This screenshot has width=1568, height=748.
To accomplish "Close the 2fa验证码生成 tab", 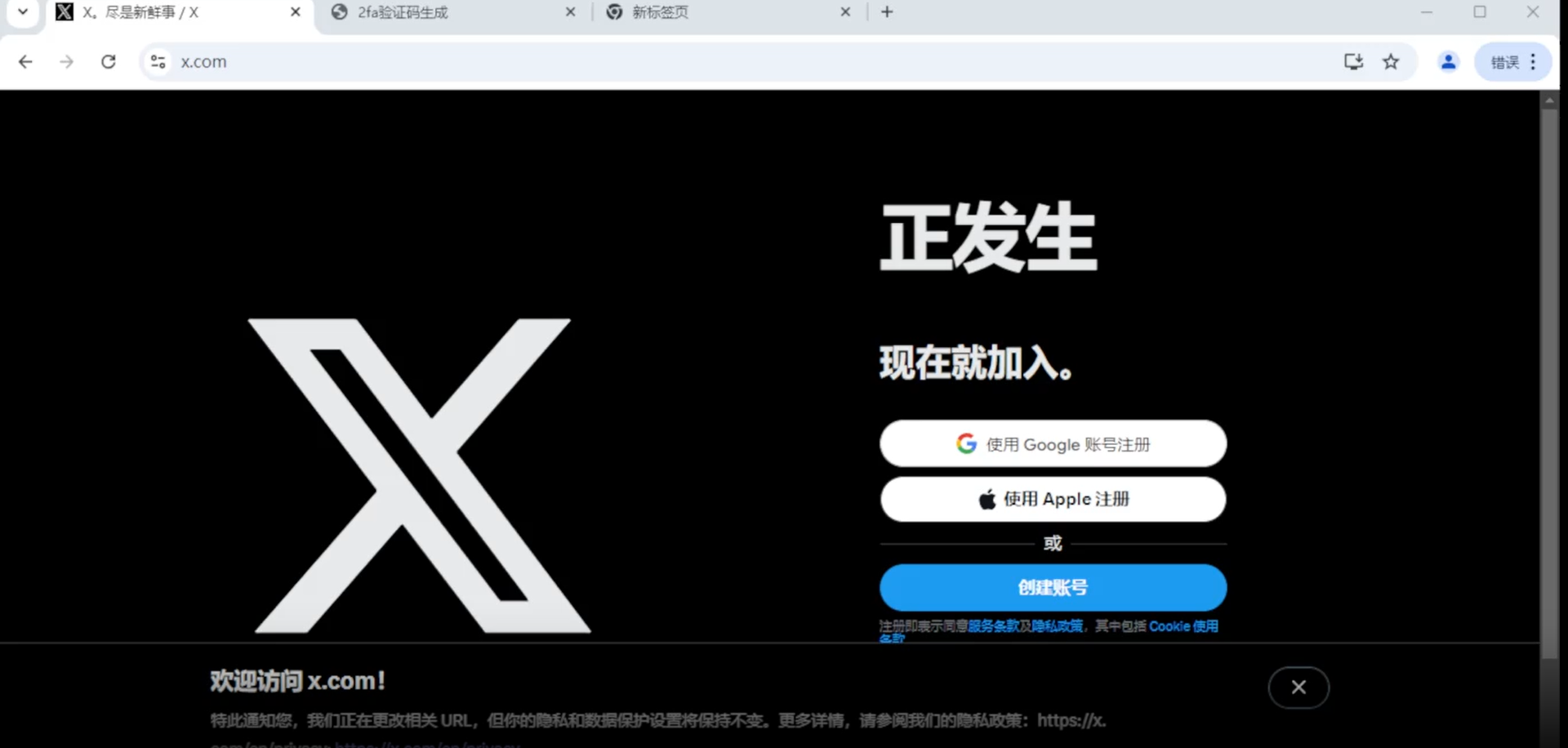I will click(x=570, y=12).
